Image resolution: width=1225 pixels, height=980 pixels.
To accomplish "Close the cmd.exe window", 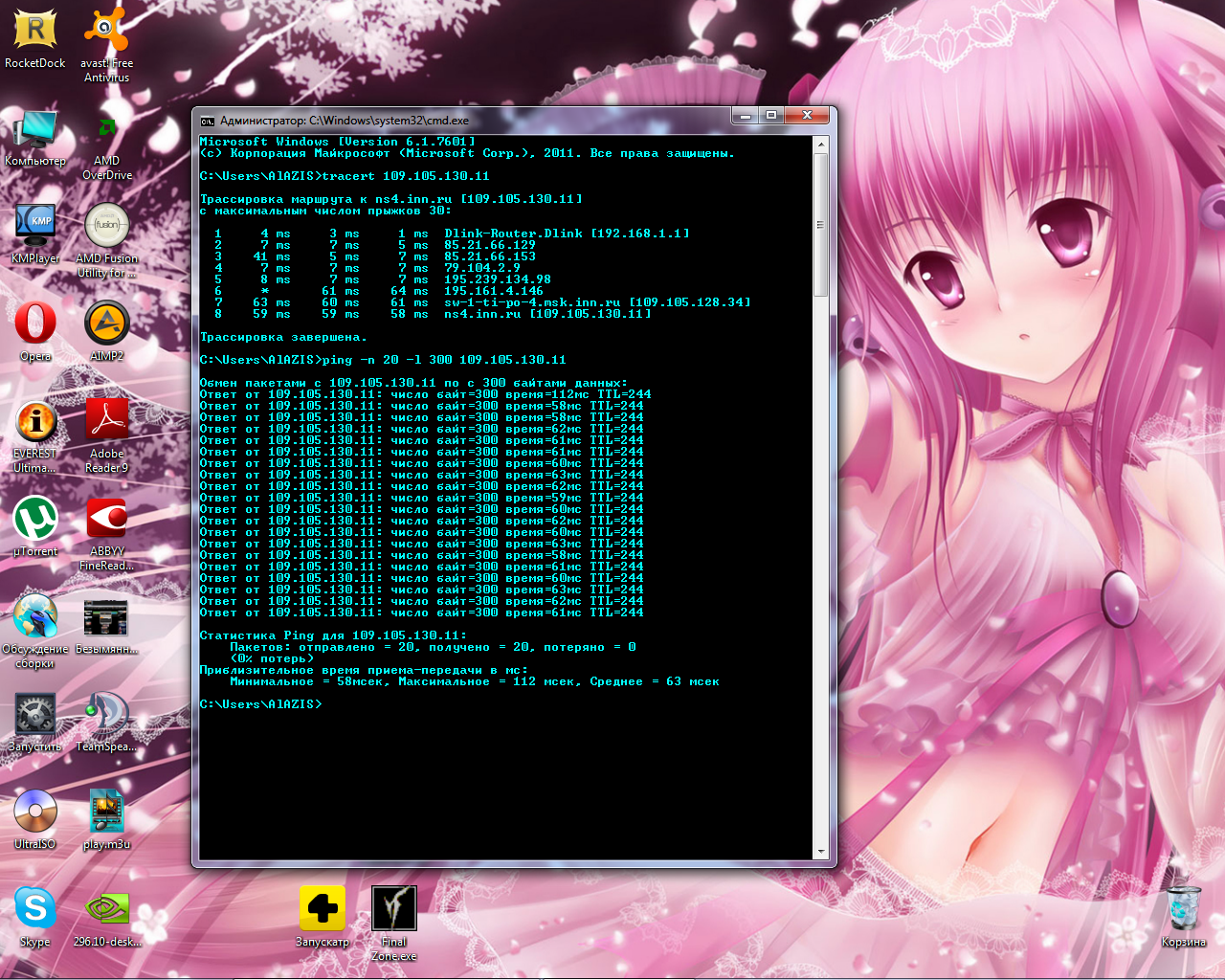I will (x=807, y=115).
